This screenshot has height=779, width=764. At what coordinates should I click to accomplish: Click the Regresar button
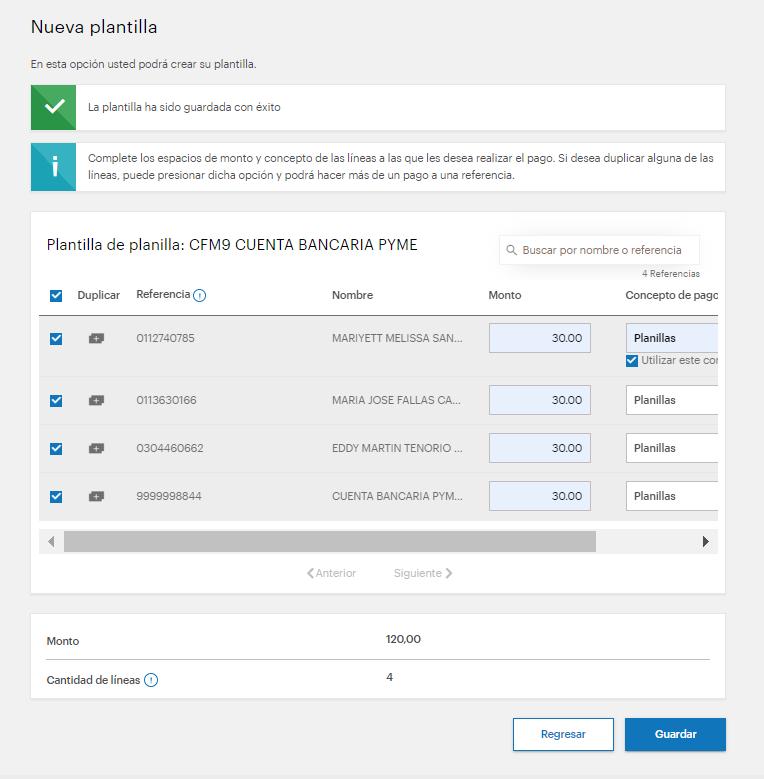pos(563,734)
